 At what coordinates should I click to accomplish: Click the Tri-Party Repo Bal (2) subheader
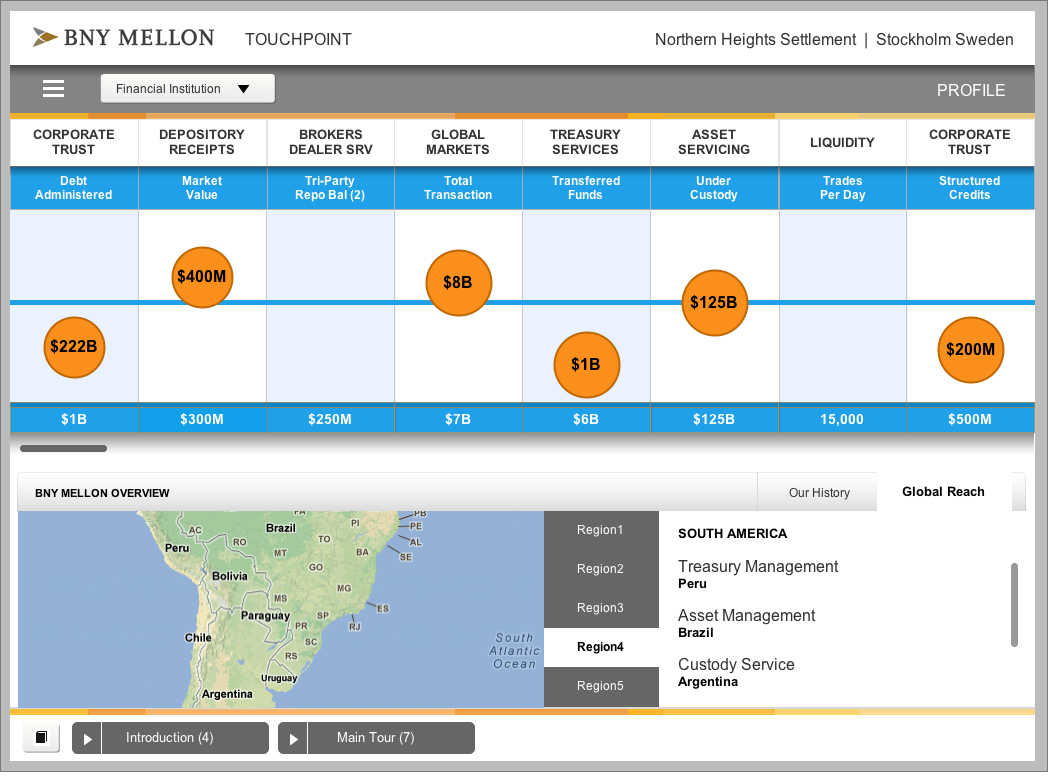(330, 188)
